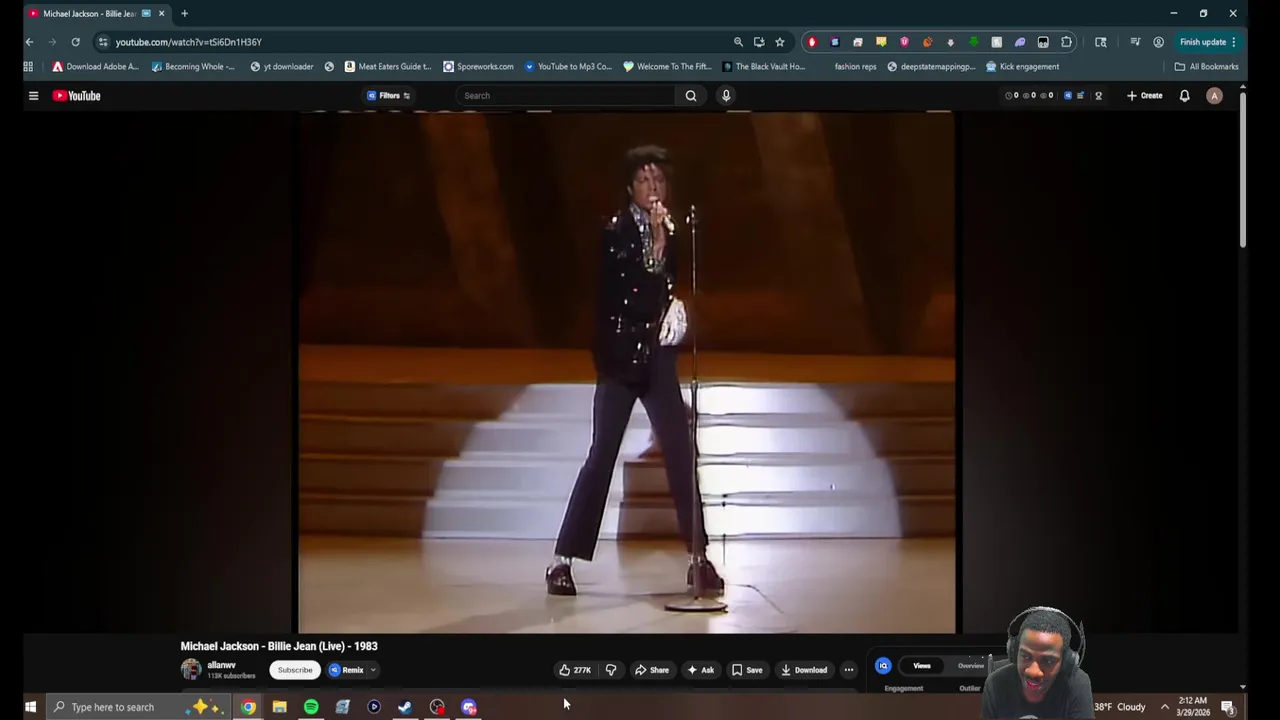Open allanwv channel name link
1280x720 pixels.
222,665
